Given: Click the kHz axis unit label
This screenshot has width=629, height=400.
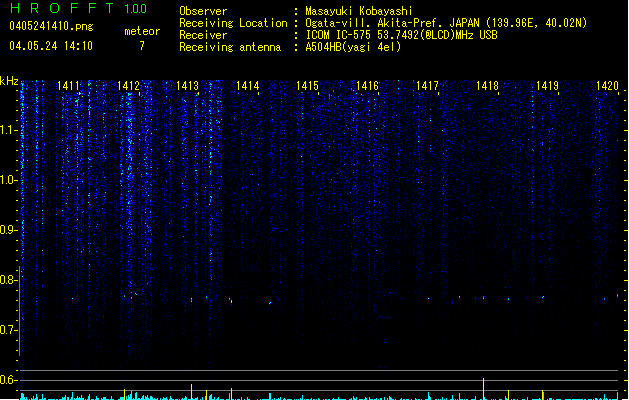Looking at the screenshot, I should click(x=9, y=81).
